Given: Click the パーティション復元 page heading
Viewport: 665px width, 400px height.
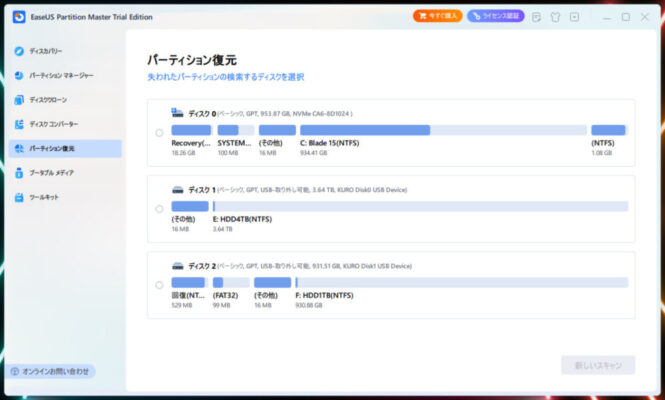Looking at the screenshot, I should point(192,60).
